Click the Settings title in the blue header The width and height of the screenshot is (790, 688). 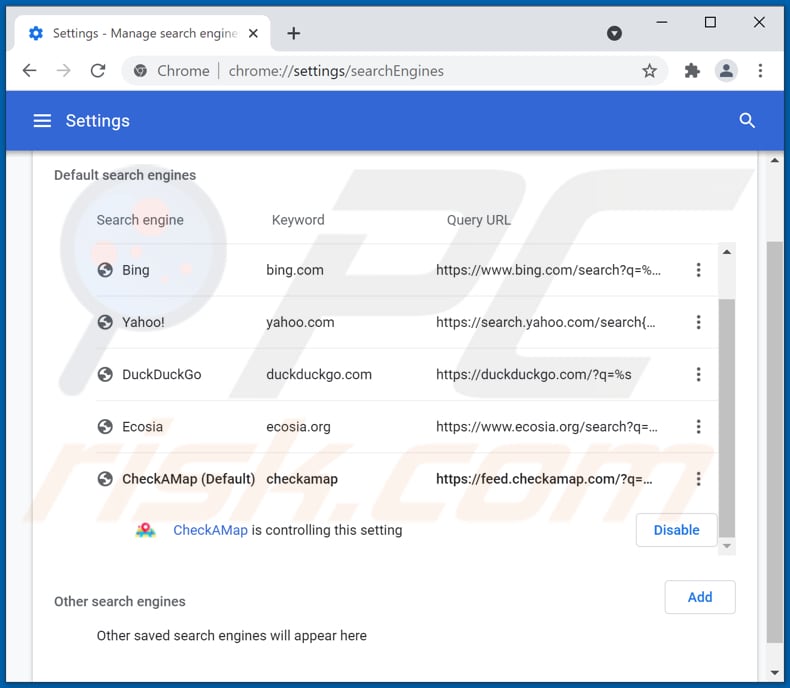[x=97, y=121]
